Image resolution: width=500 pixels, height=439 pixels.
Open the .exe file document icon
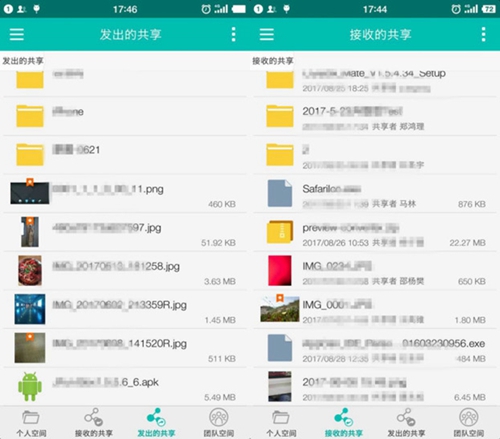click(x=280, y=348)
